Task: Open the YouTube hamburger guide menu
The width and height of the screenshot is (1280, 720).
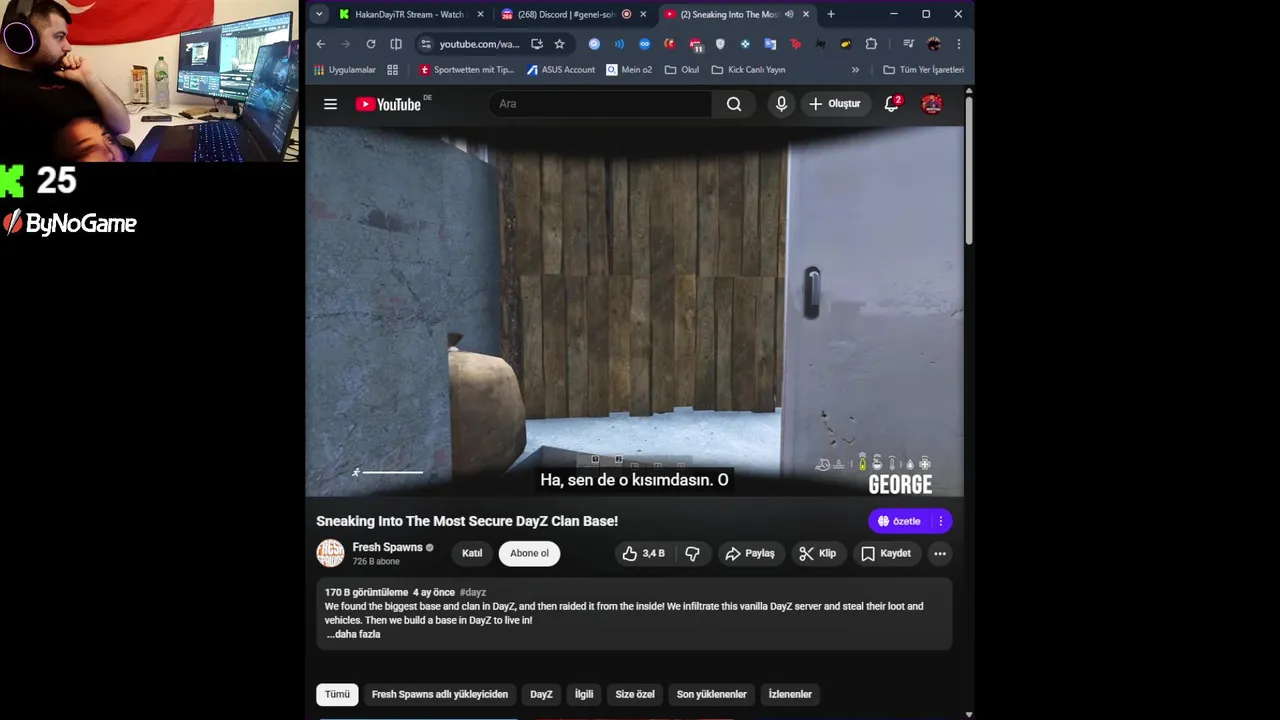Action: pos(330,104)
